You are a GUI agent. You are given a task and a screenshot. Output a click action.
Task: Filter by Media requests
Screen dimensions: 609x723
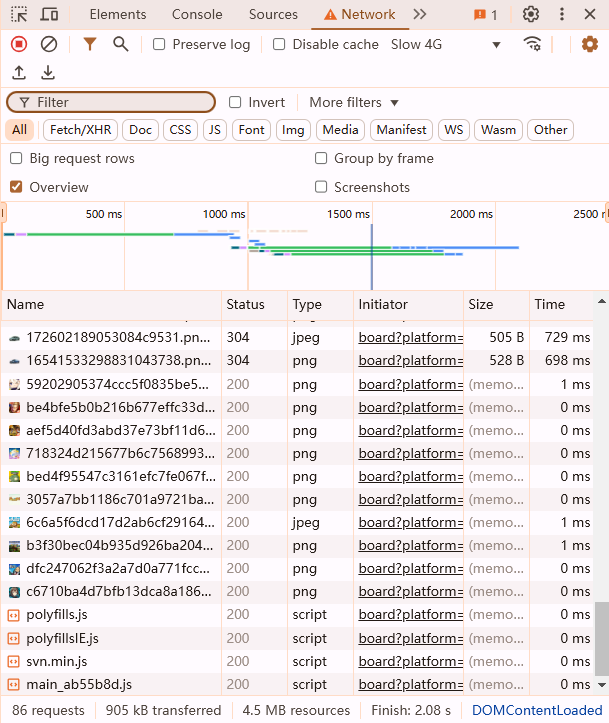click(x=340, y=130)
